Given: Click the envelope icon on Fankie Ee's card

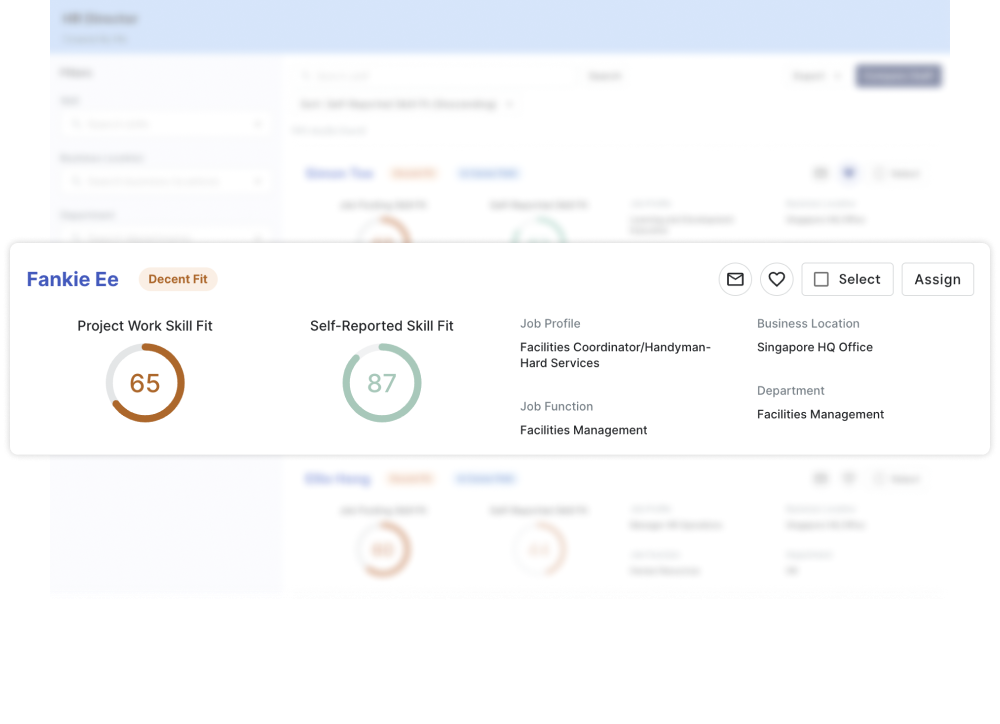Looking at the screenshot, I should point(735,279).
